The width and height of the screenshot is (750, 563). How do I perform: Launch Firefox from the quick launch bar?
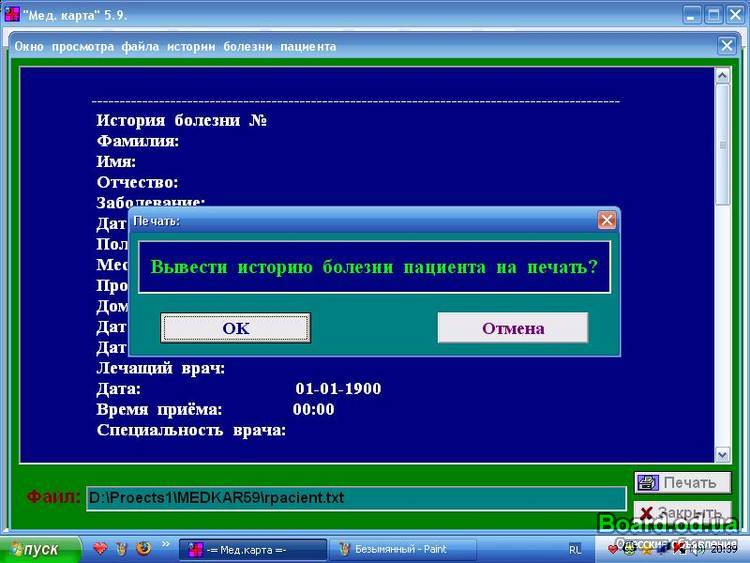pos(143,548)
